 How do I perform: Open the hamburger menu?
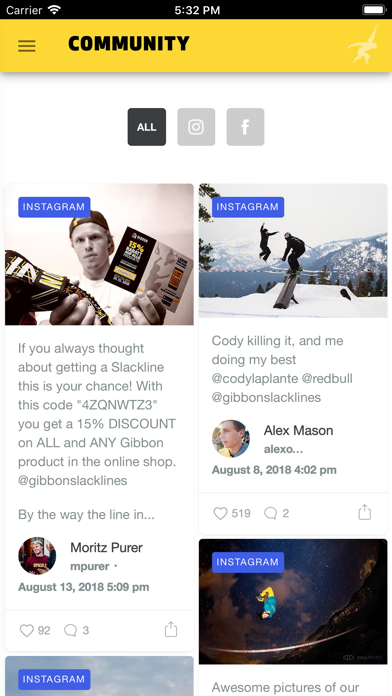[x=27, y=46]
